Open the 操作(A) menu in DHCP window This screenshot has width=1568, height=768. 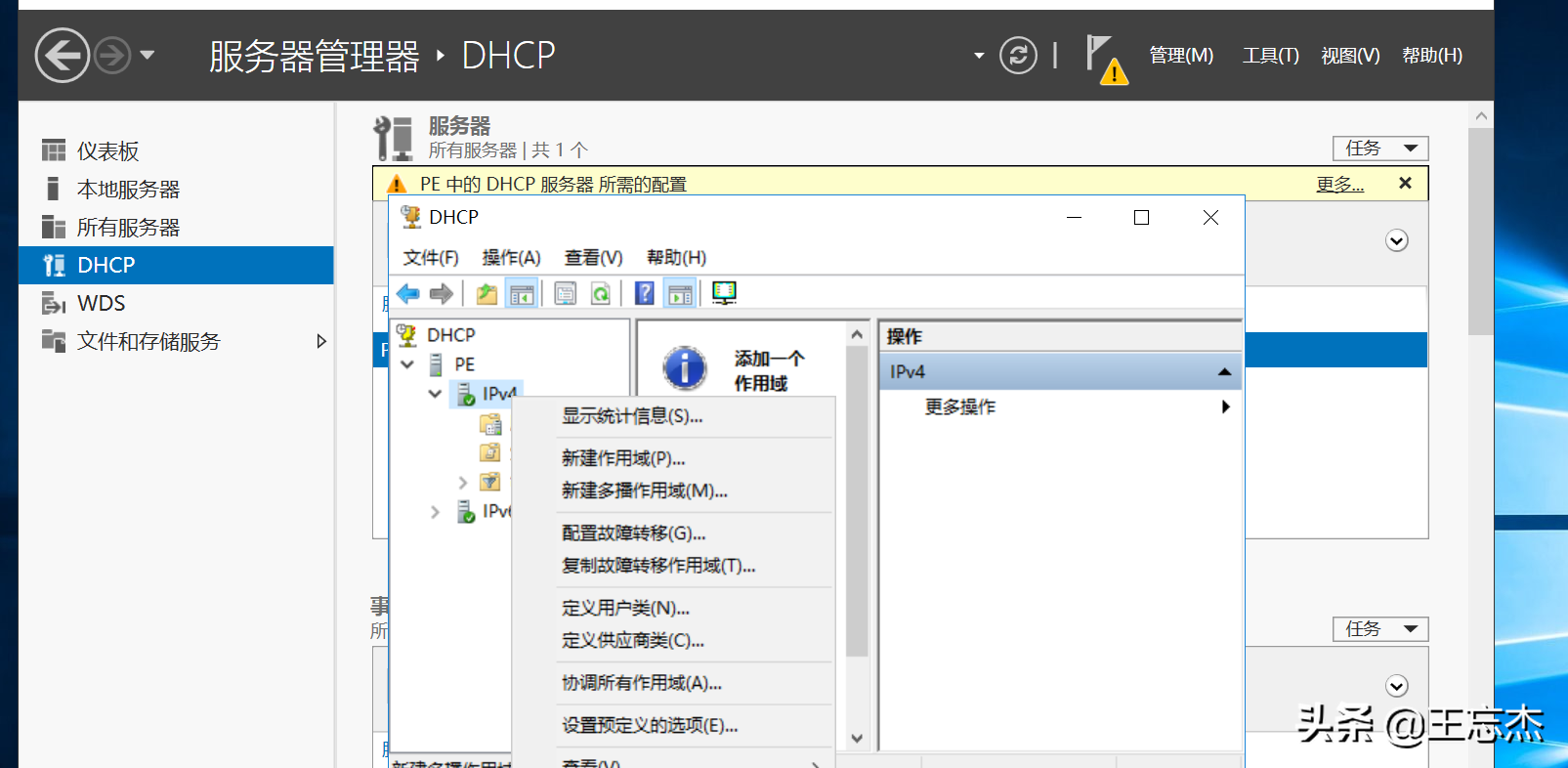pos(511,258)
